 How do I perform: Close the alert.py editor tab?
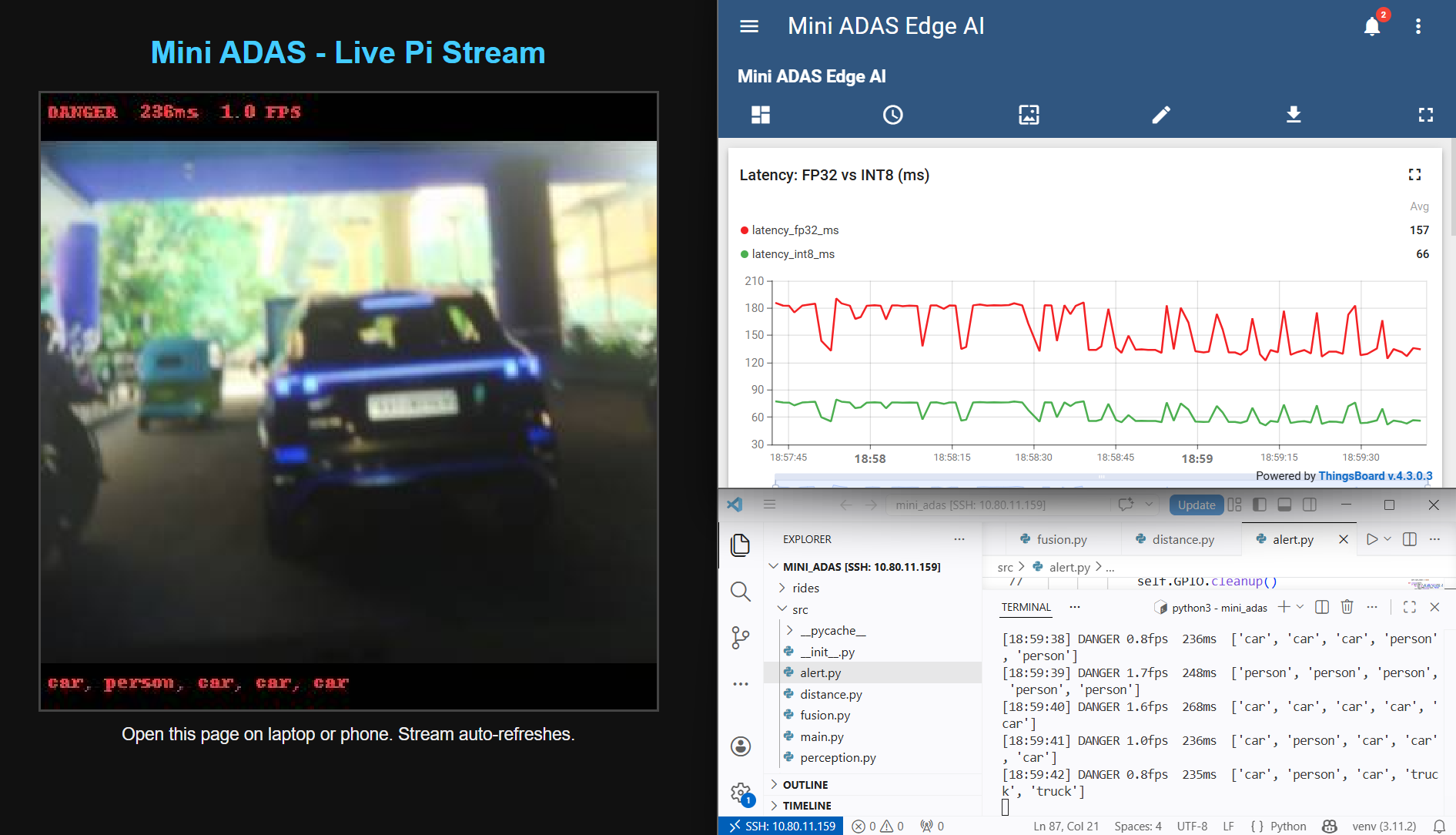tap(1344, 539)
